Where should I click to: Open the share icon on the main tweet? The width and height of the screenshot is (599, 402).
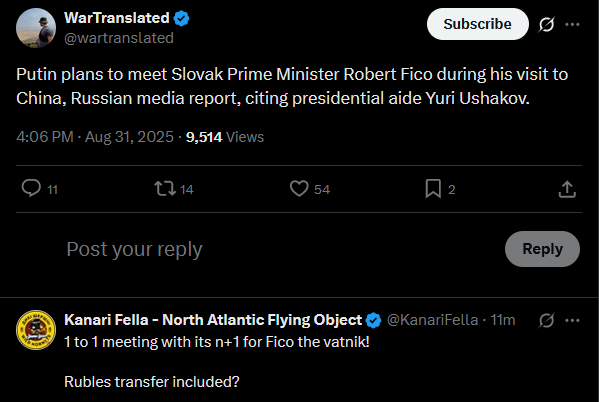click(567, 189)
